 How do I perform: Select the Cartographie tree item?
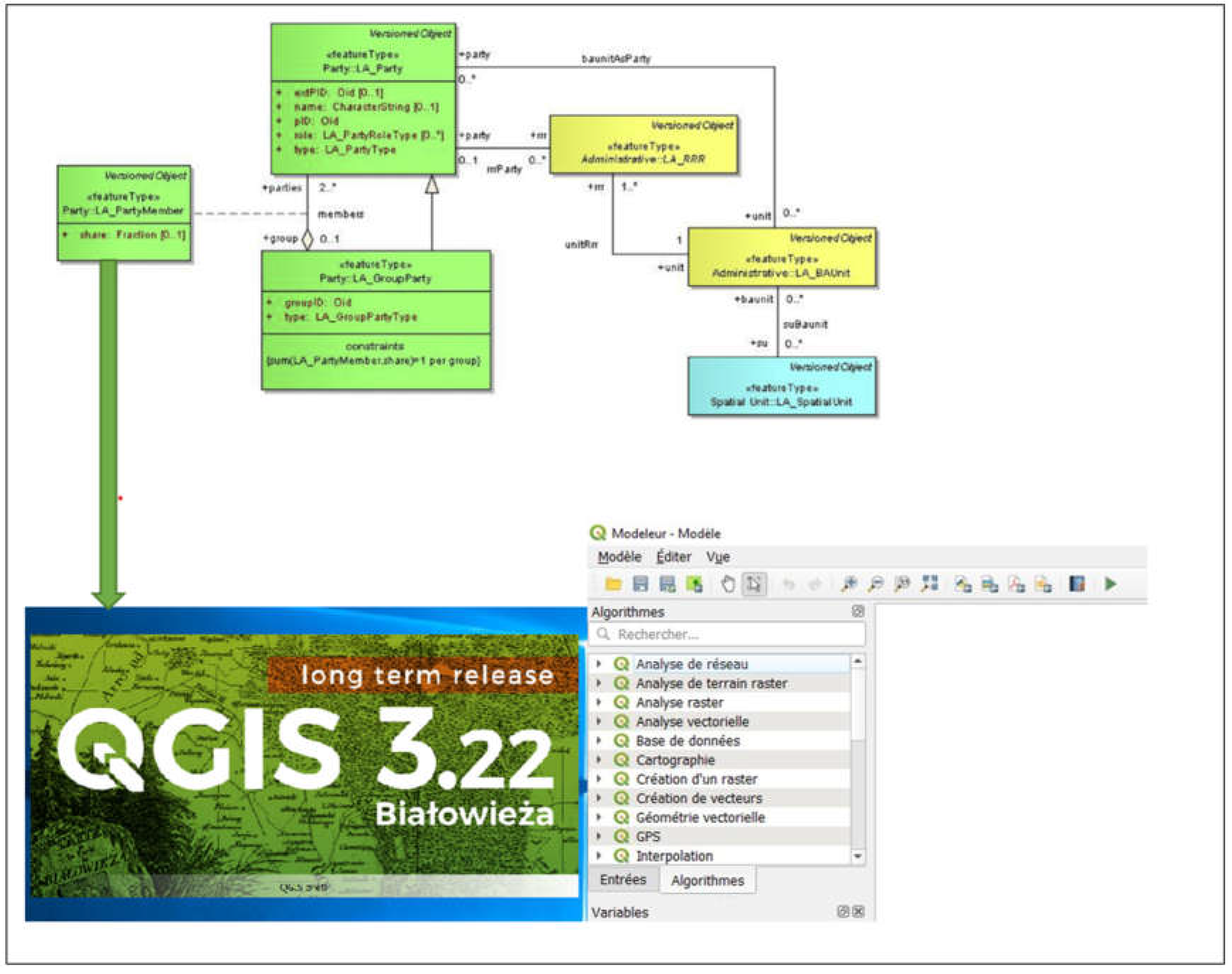click(x=675, y=760)
